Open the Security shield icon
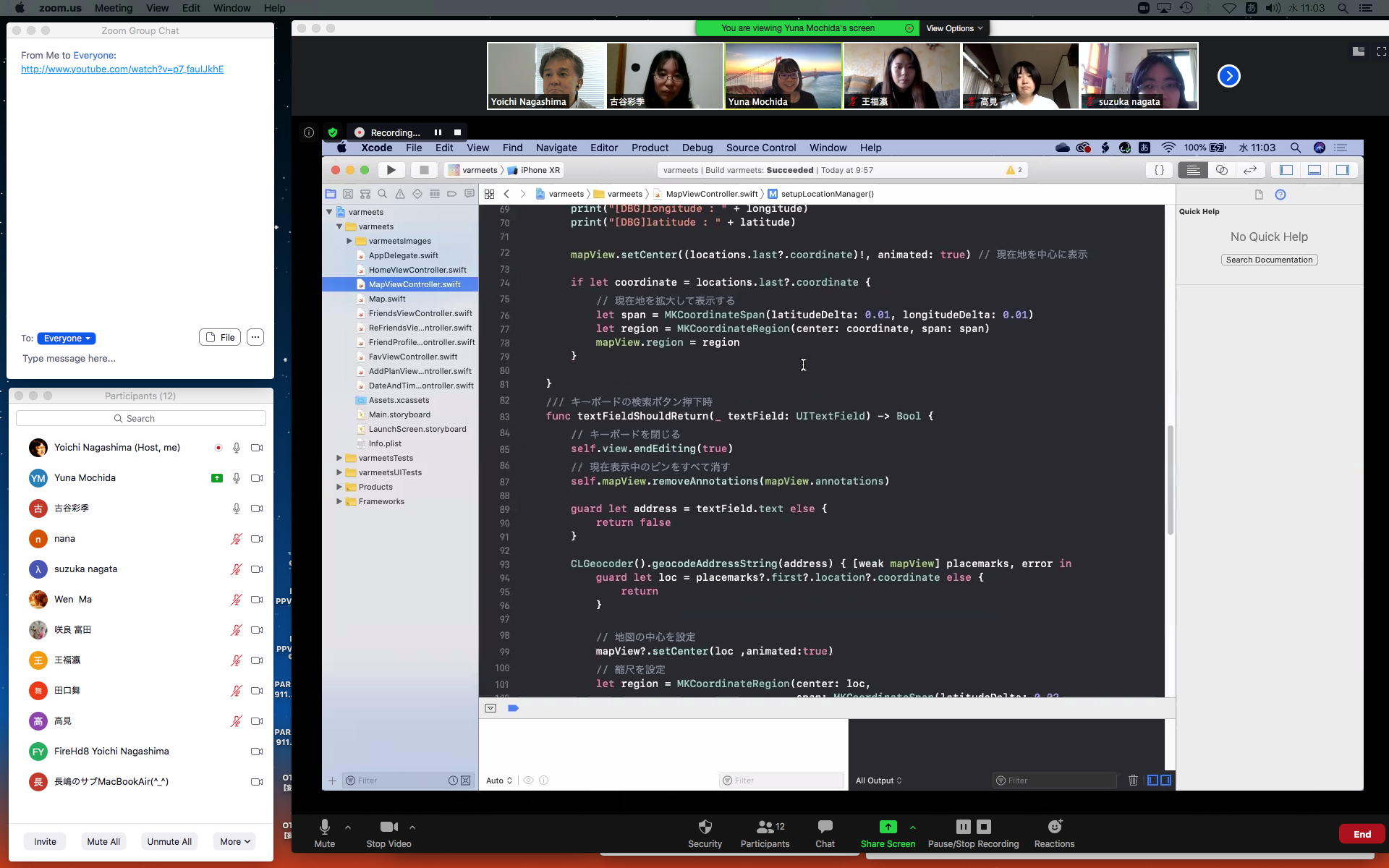The width and height of the screenshot is (1389, 868). pos(705,827)
